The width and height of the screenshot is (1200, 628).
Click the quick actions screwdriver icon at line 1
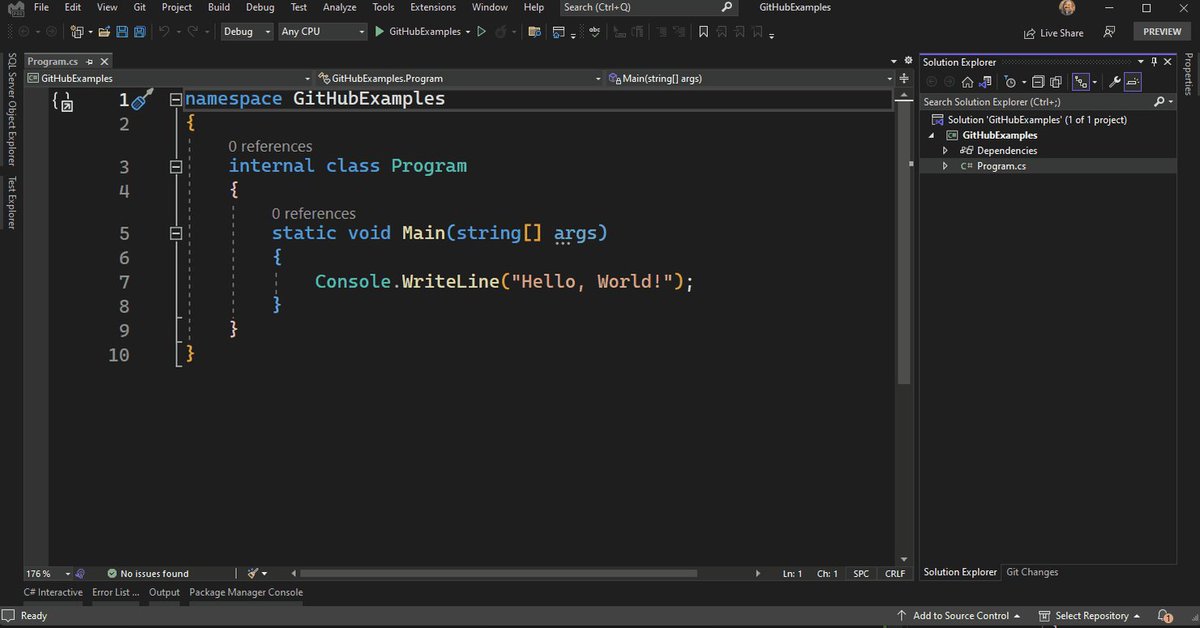coord(143,99)
